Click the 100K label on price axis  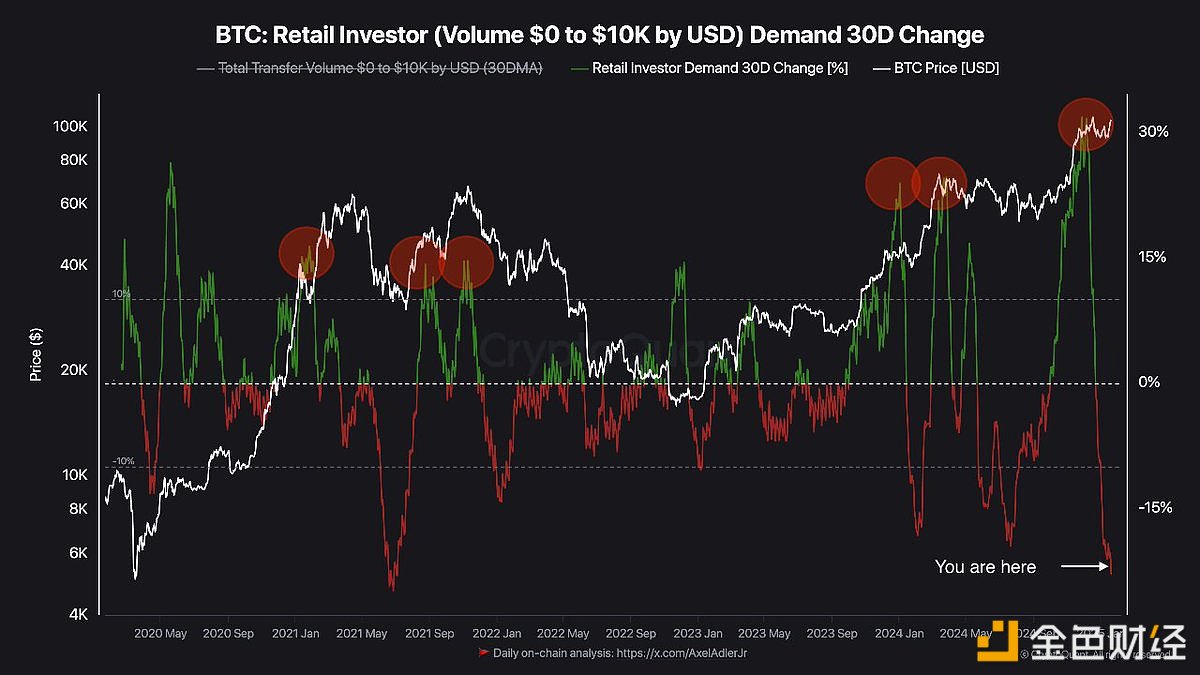click(x=70, y=127)
